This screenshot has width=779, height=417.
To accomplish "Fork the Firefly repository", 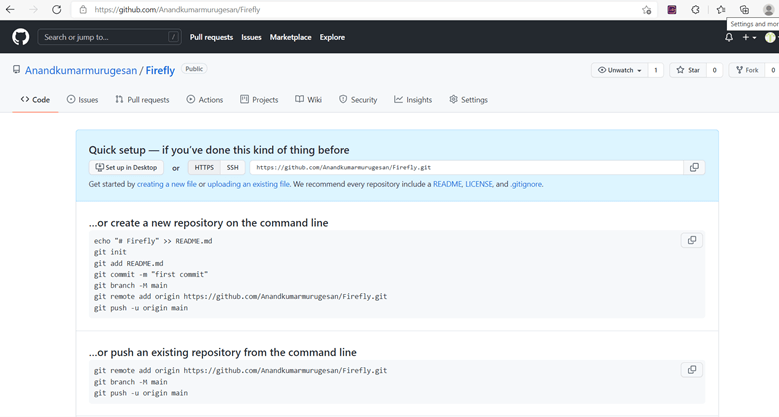I will tap(747, 70).
